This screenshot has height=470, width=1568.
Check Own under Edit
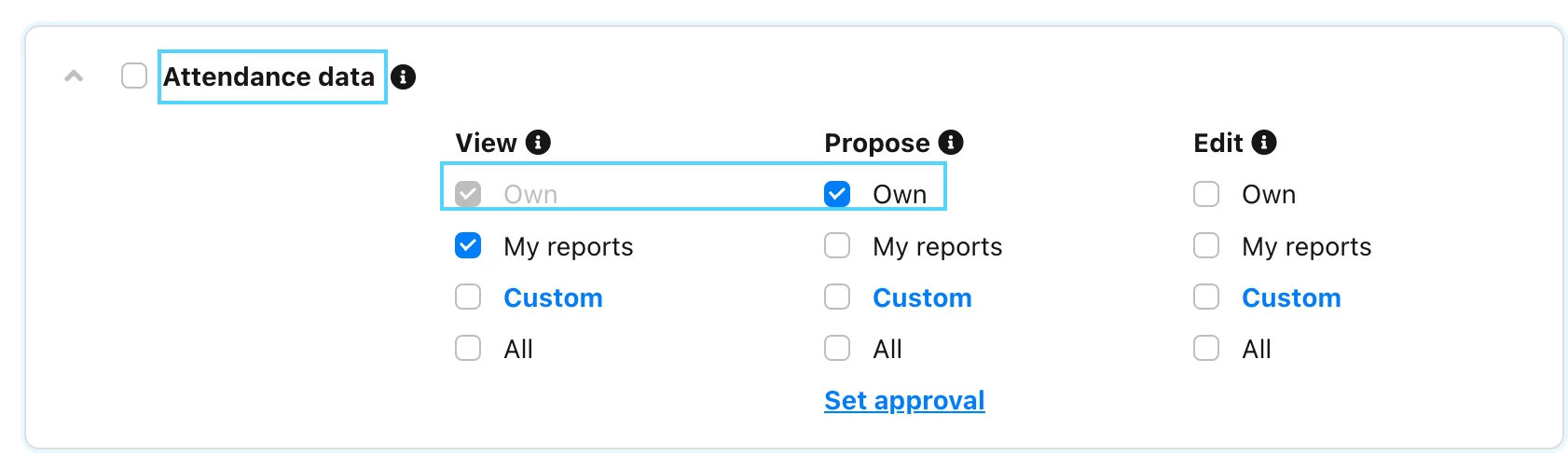tap(1206, 194)
